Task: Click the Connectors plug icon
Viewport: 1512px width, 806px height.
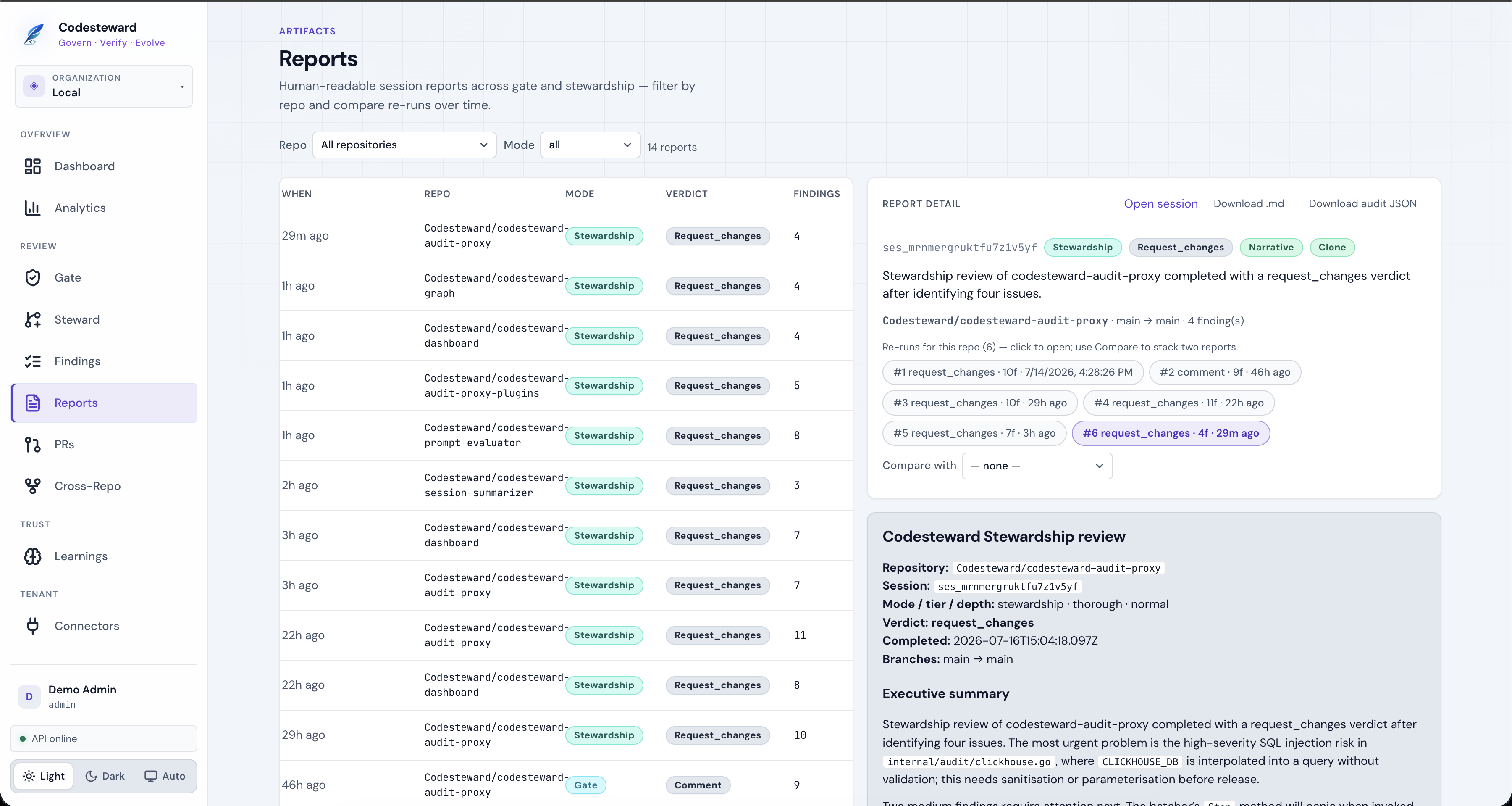Action: (33, 626)
